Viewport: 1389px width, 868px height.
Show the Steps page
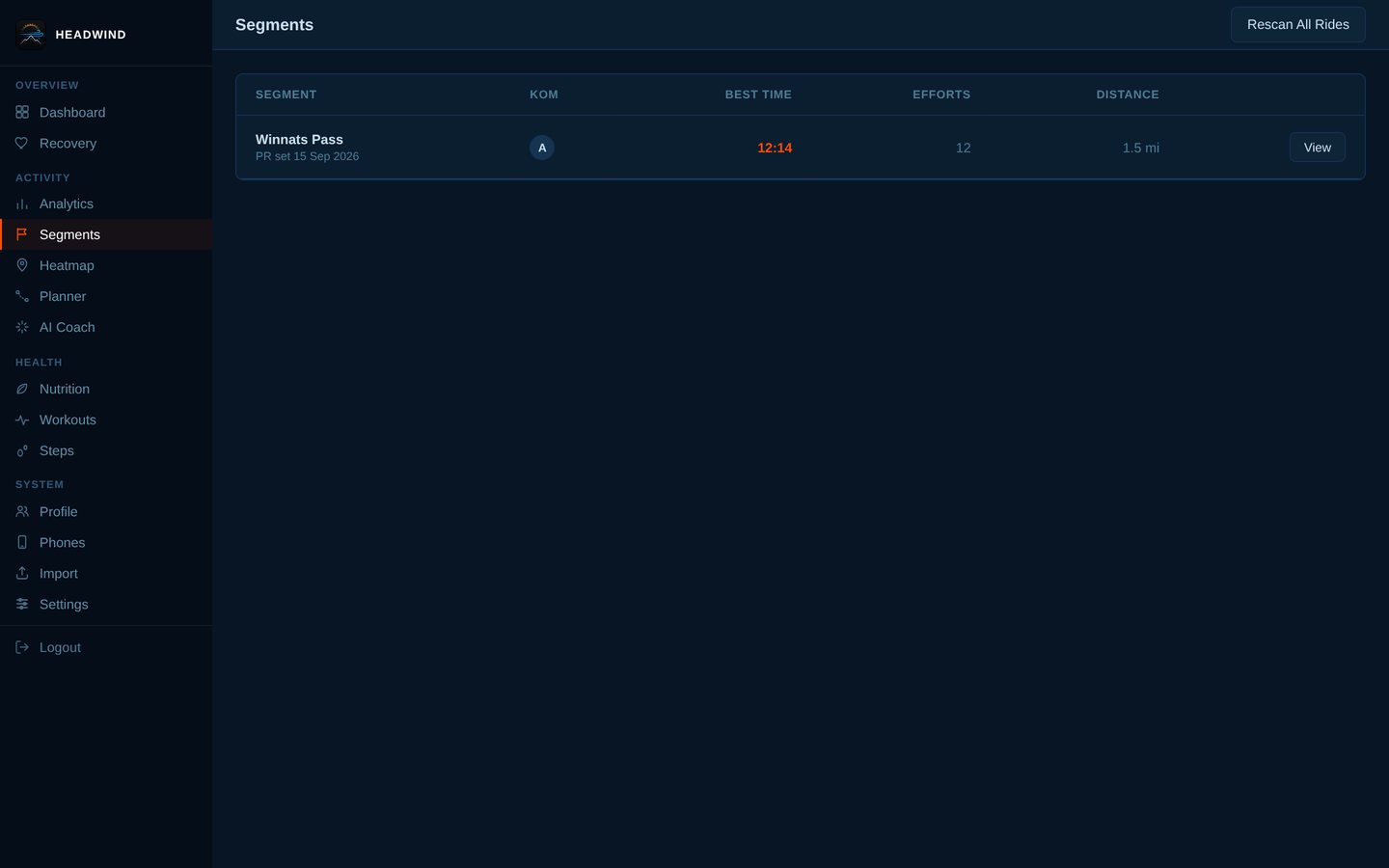pos(106,451)
